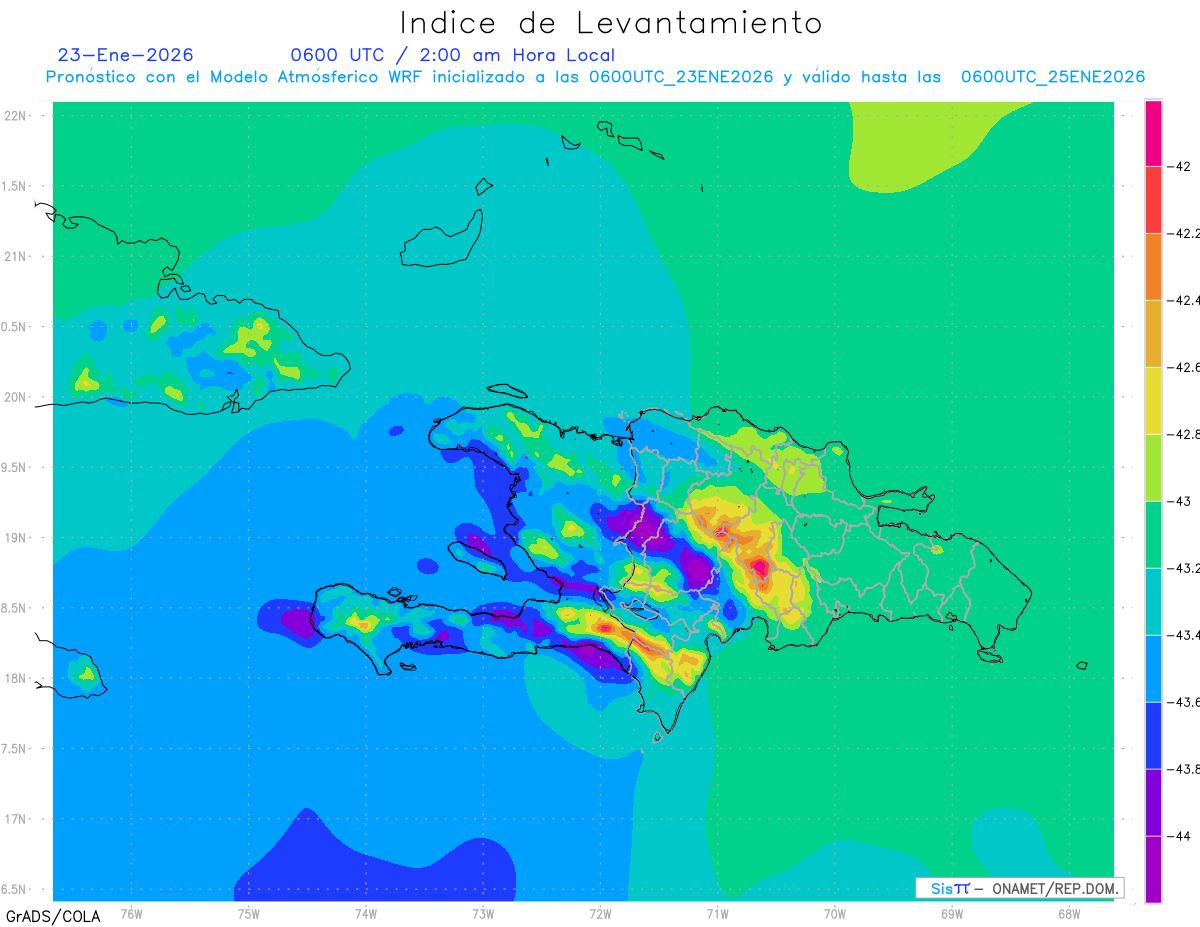1200x927 pixels.
Task: Click the '74W' longitude label
Action: (365, 914)
